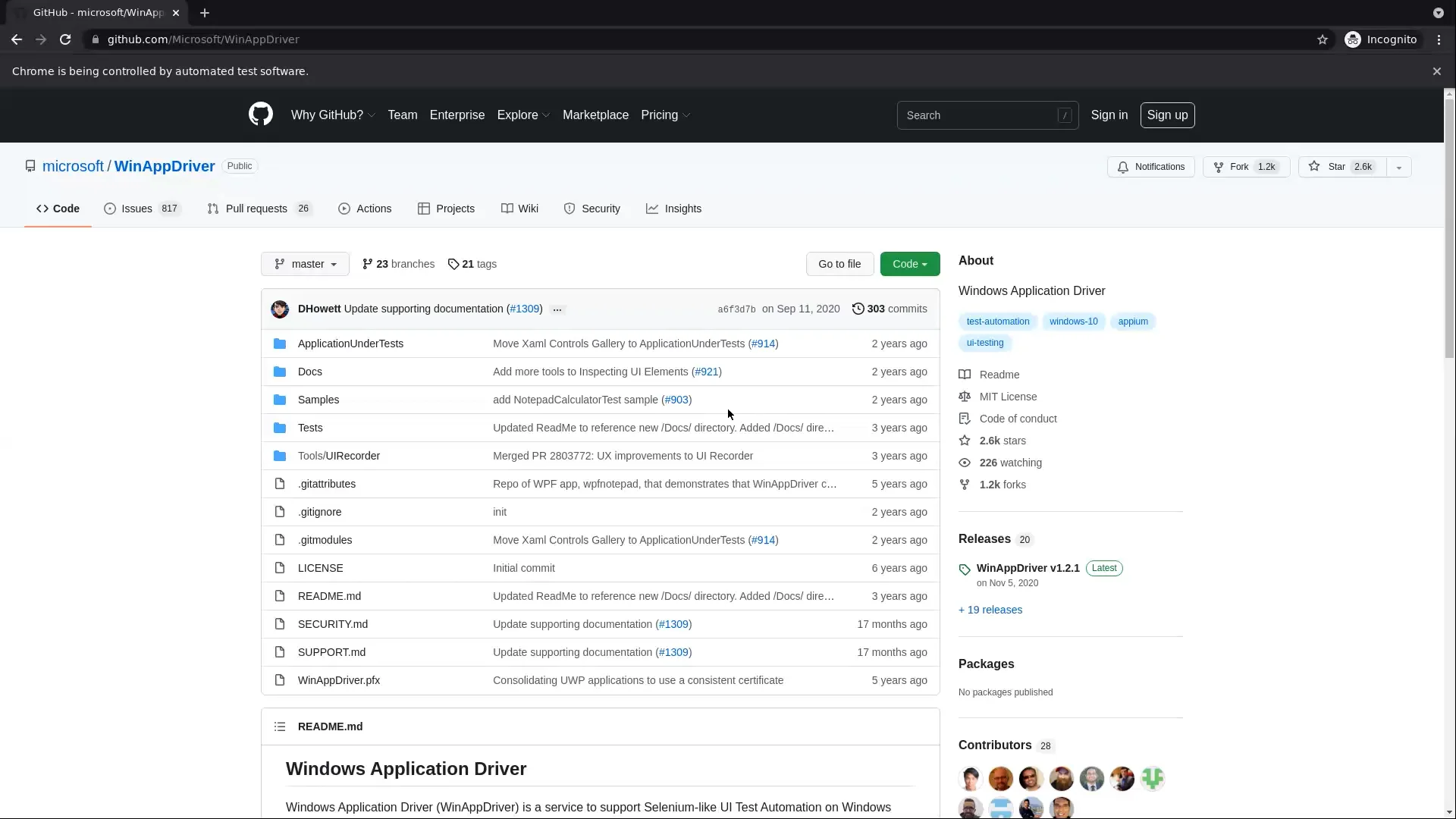Open the 303 commits history

pos(889,309)
